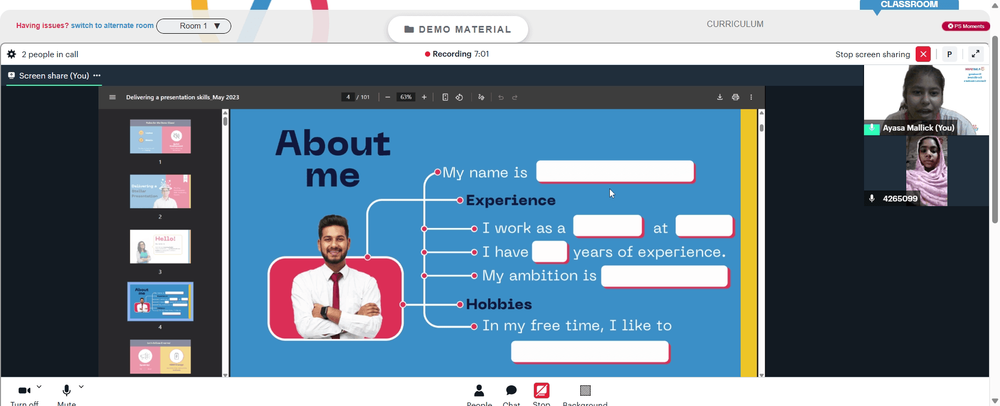Expand camera options chevron
Viewport: 1000px width, 406px height.
click(x=39, y=387)
